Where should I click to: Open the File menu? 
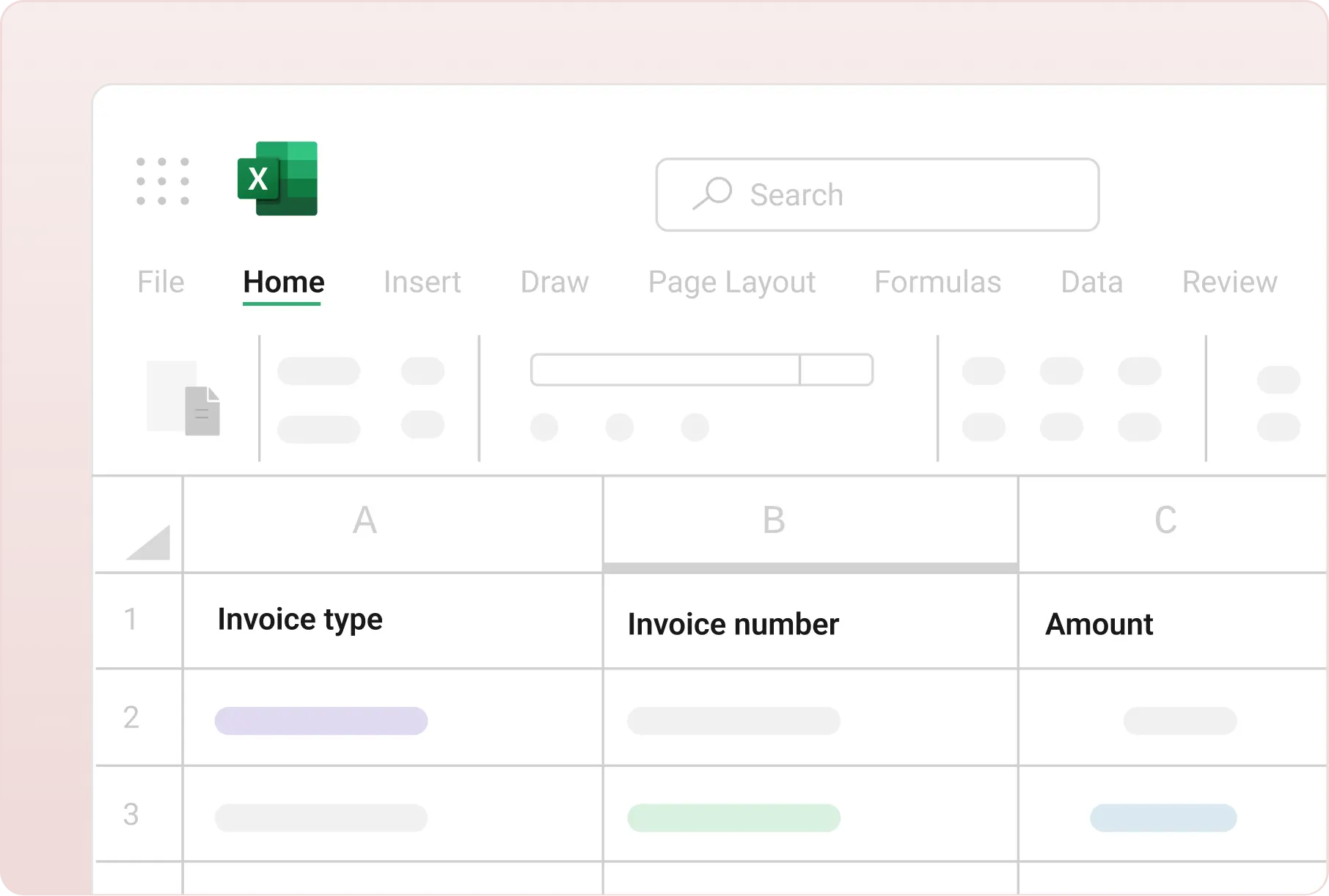point(161,282)
